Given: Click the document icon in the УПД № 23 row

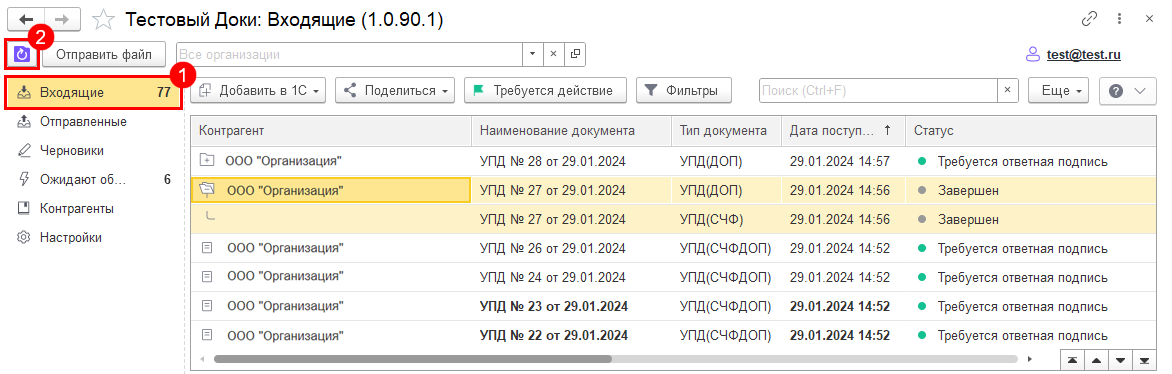Looking at the screenshot, I should click(x=208, y=306).
